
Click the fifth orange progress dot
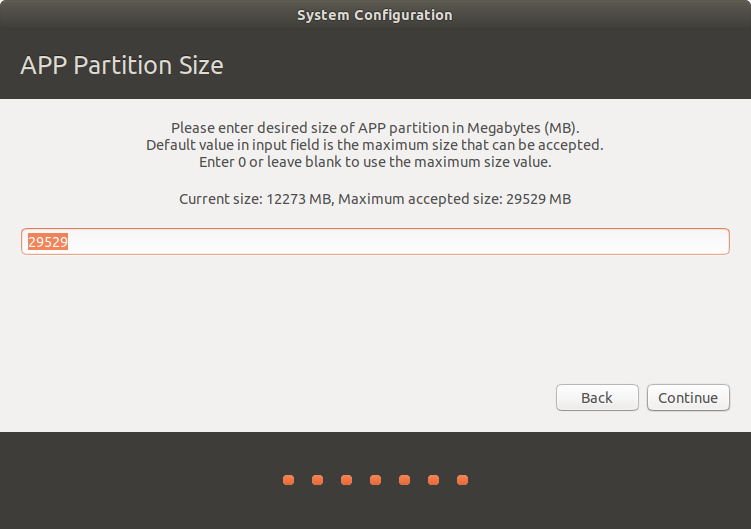(x=404, y=480)
